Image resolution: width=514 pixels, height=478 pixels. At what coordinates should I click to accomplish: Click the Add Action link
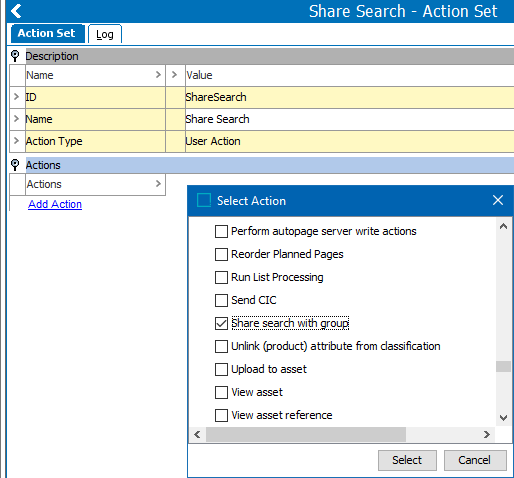click(55, 204)
